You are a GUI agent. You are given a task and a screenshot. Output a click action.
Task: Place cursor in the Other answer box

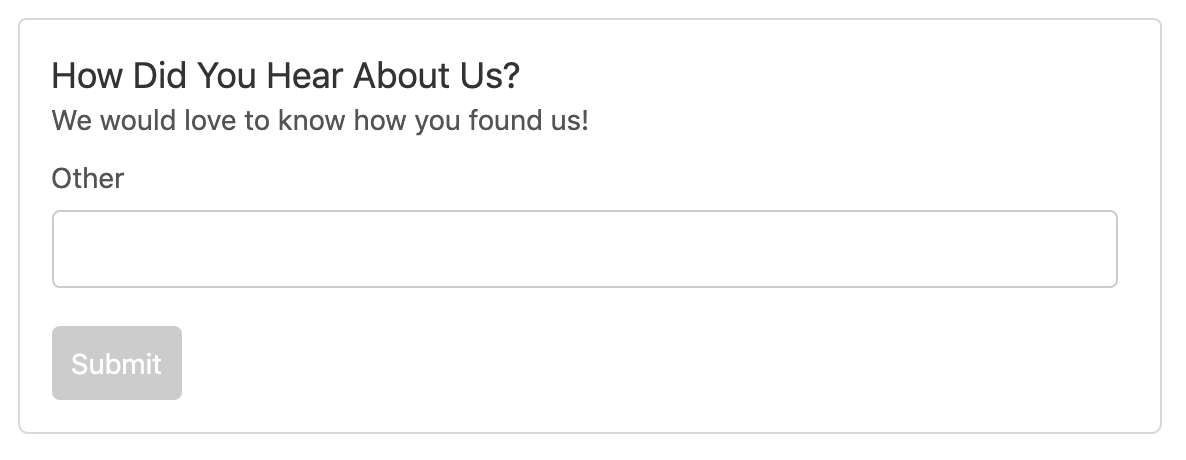pos(584,249)
